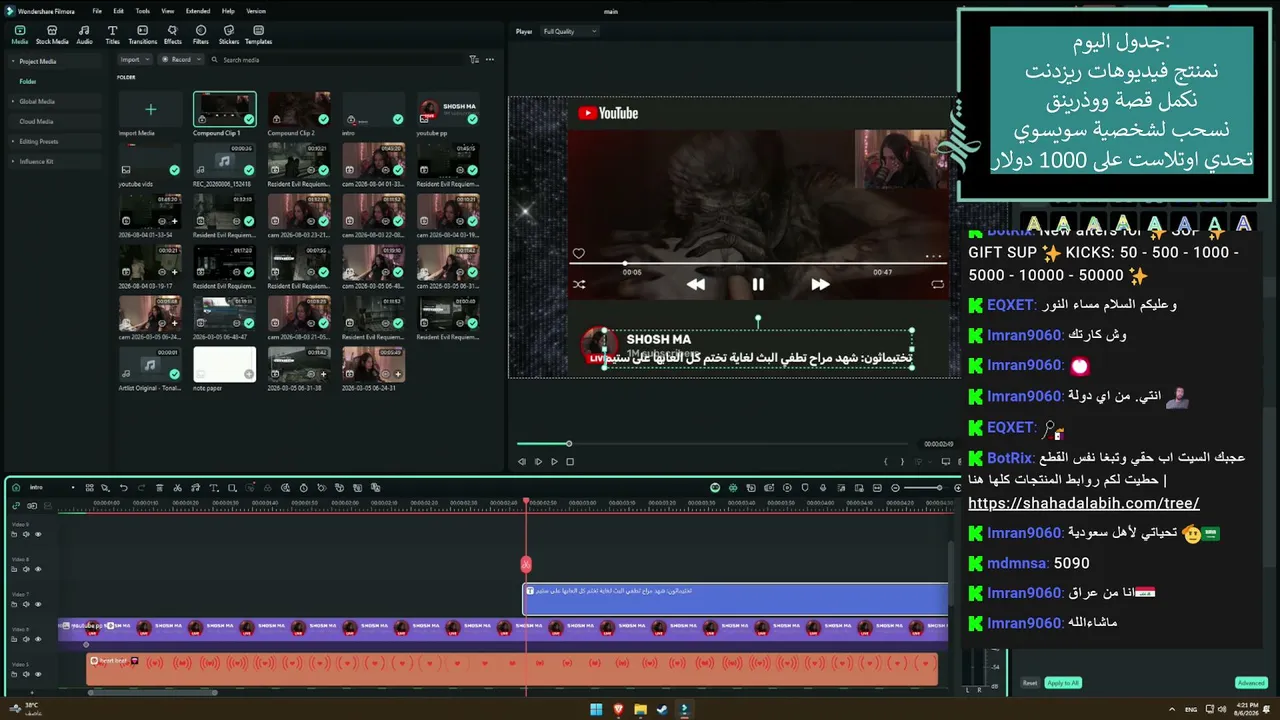Screen dimensions: 1280x720
Task: Open the Effects tab
Action: [x=173, y=35]
